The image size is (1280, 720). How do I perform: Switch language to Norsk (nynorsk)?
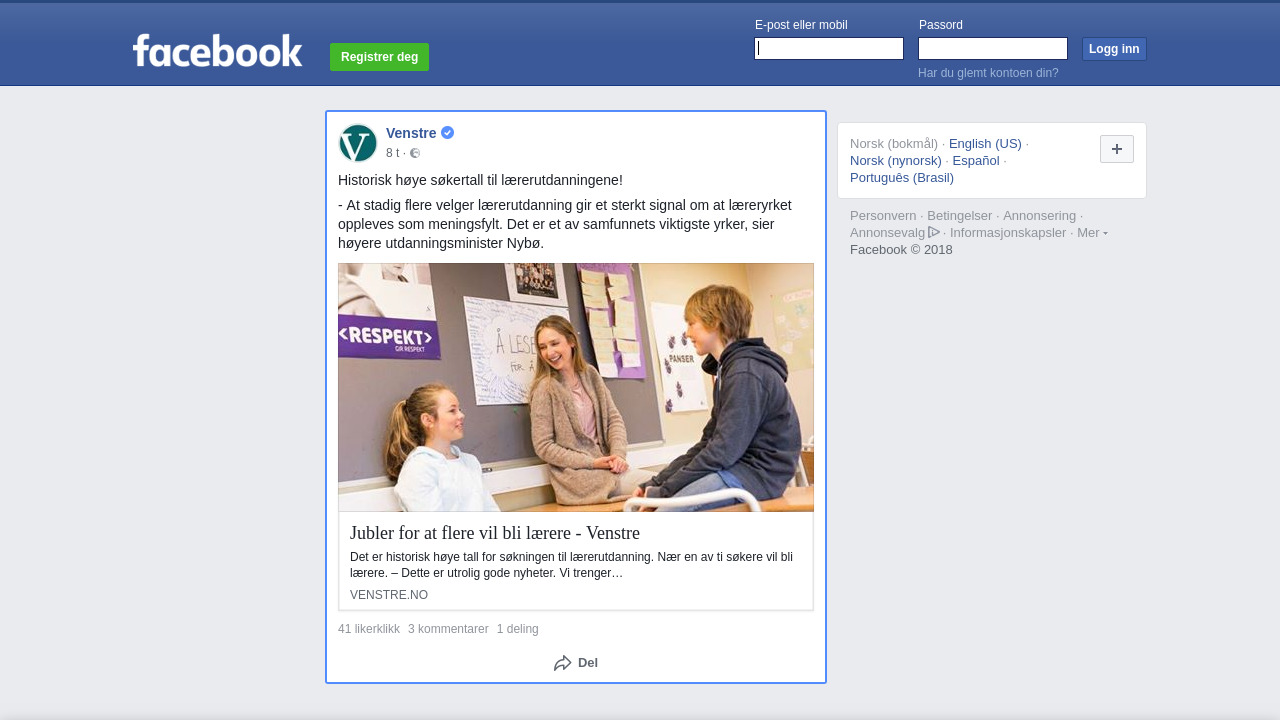[896, 160]
